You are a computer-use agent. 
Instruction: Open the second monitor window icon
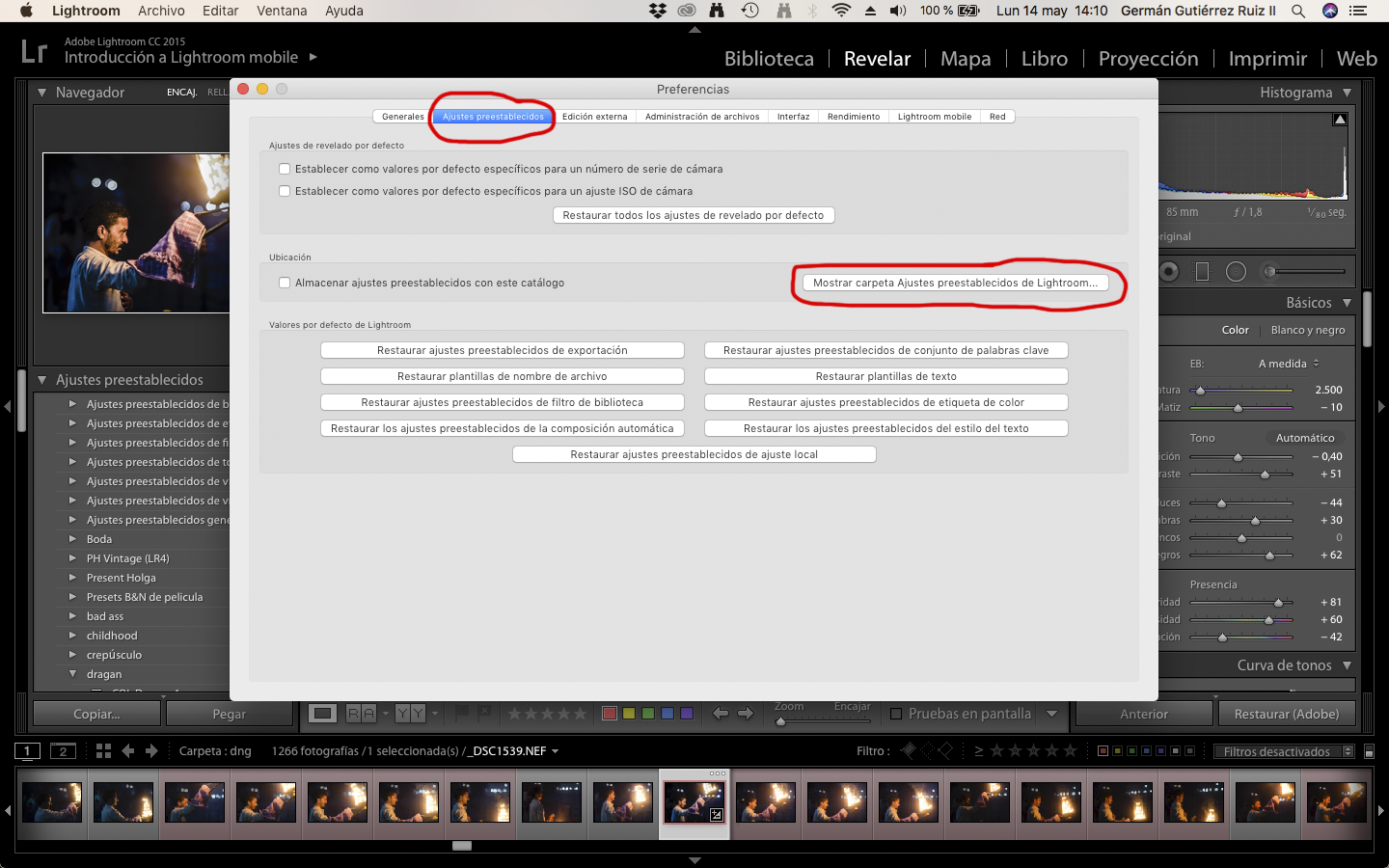(63, 751)
